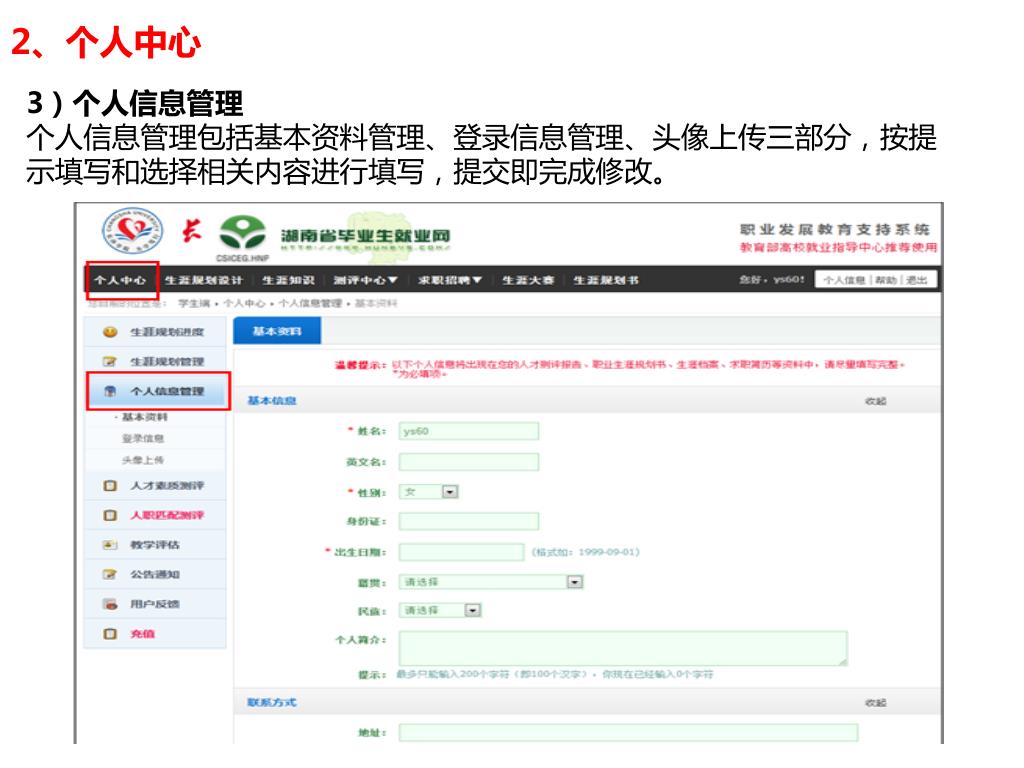Open the 登录信息 sidebar sub-item
Viewport: 1024px width, 768px height.
[143, 438]
